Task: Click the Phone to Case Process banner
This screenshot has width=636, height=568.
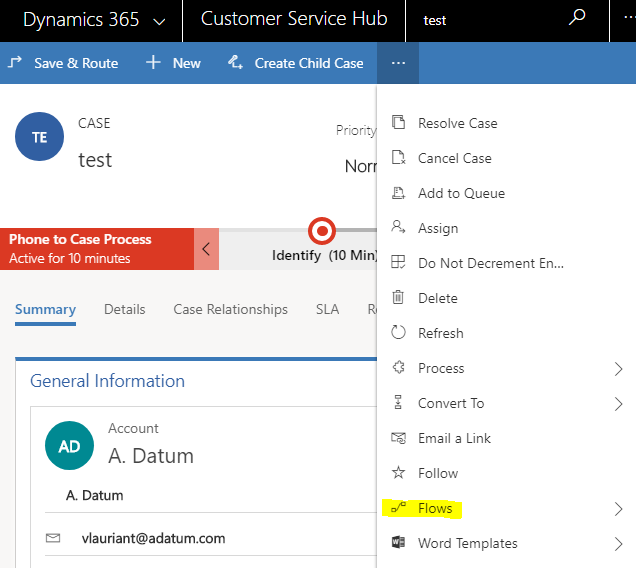Action: tap(97, 249)
